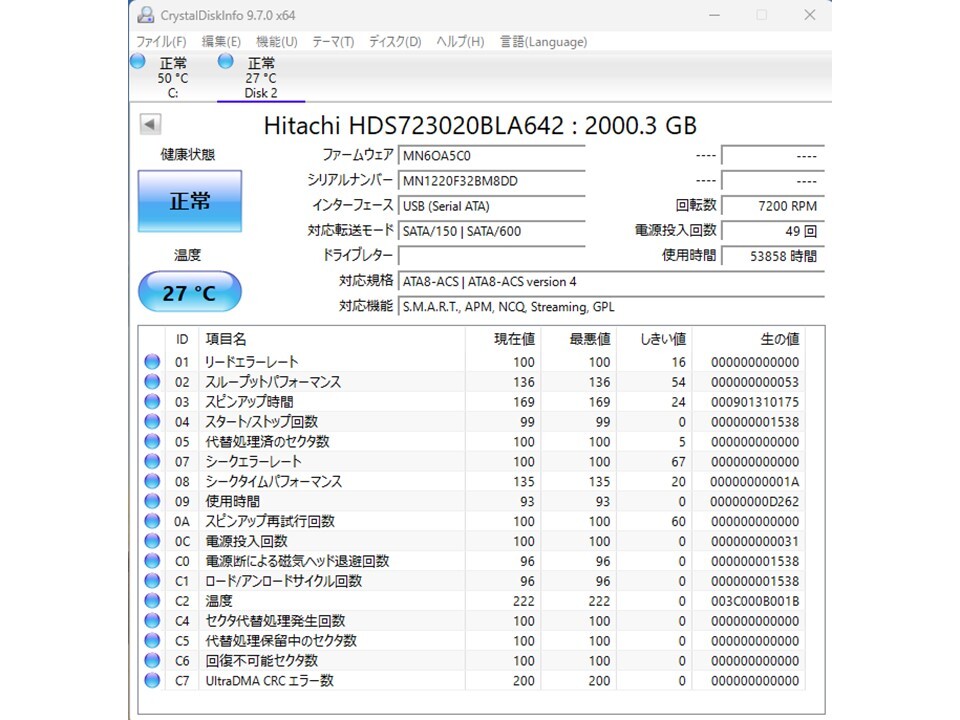Click status orb for C4 セクタ代替処理発生回数
This screenshot has width=960, height=720.
152,620
